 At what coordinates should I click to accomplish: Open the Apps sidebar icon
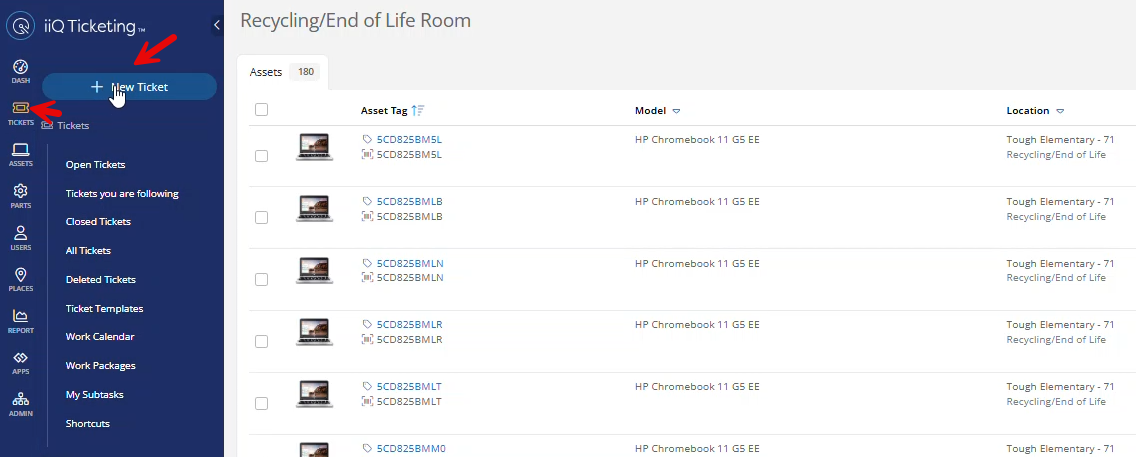[20, 362]
